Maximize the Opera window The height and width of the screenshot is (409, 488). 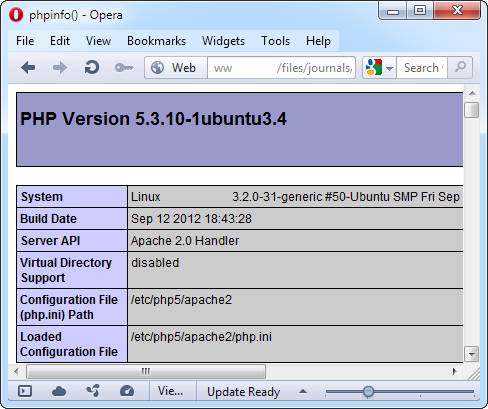pos(420,11)
